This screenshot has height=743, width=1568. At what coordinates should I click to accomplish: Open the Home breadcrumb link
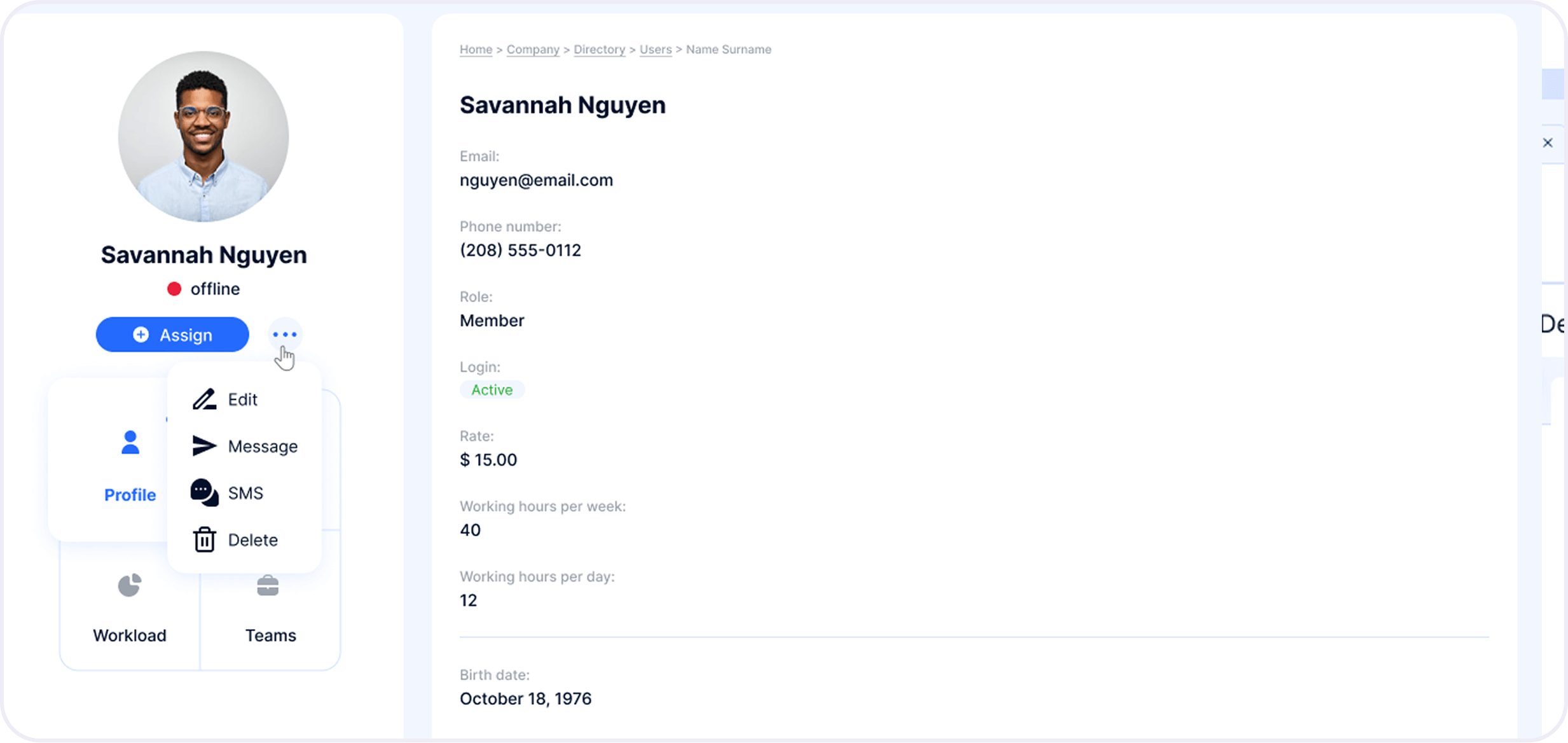click(476, 50)
